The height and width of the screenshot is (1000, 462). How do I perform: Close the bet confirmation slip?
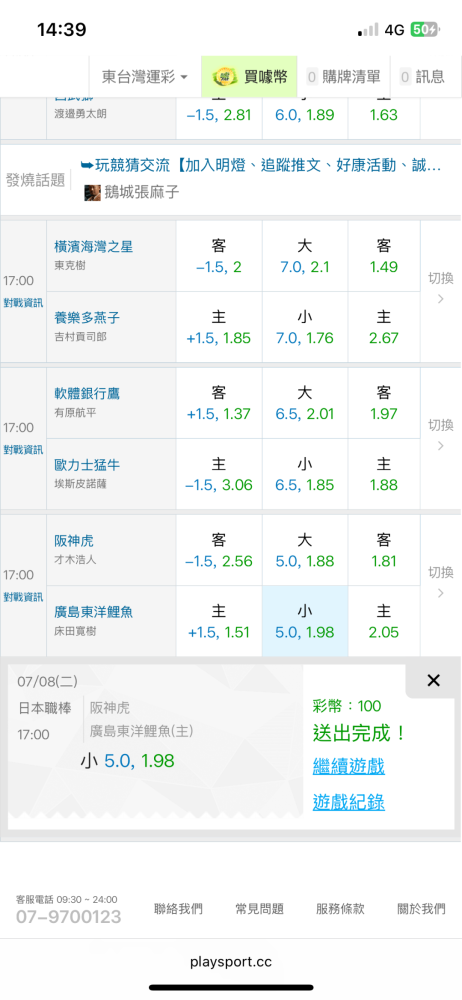pyautogui.click(x=433, y=680)
